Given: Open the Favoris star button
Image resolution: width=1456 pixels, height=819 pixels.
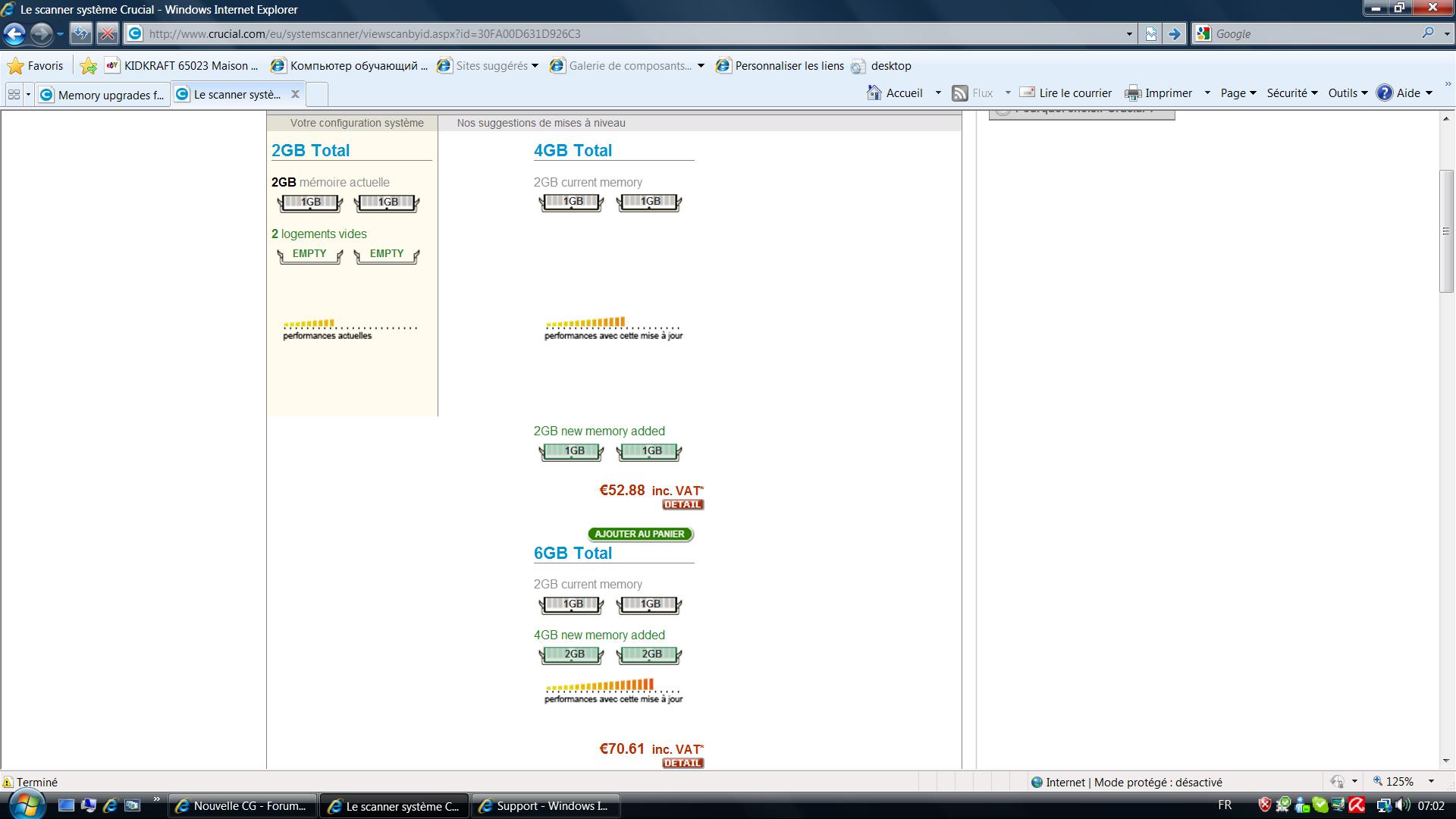Looking at the screenshot, I should 35,66.
